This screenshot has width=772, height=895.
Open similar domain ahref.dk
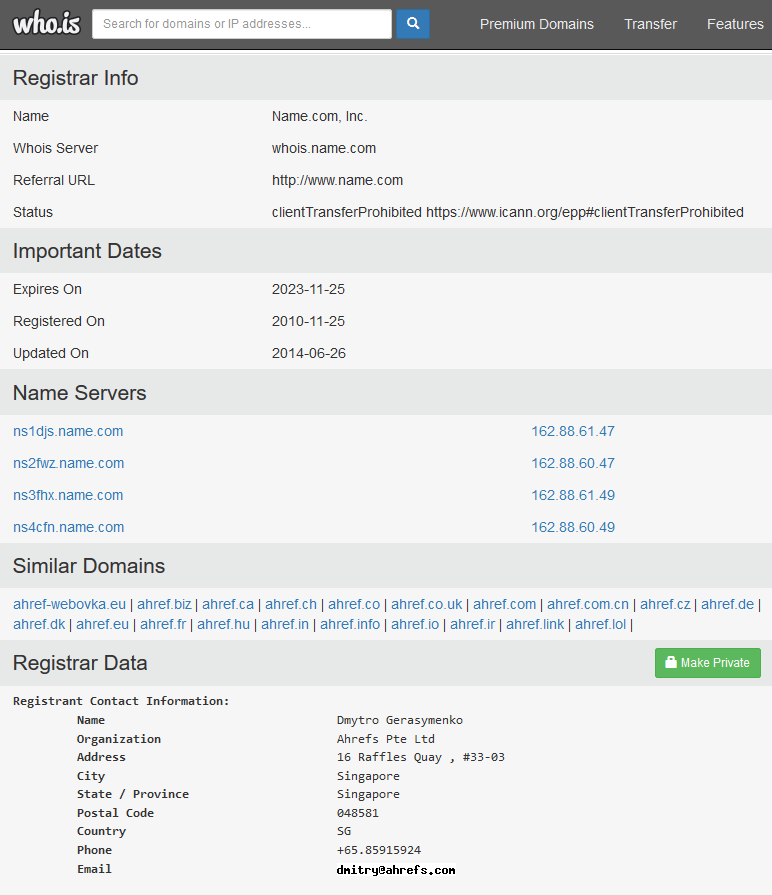39,624
